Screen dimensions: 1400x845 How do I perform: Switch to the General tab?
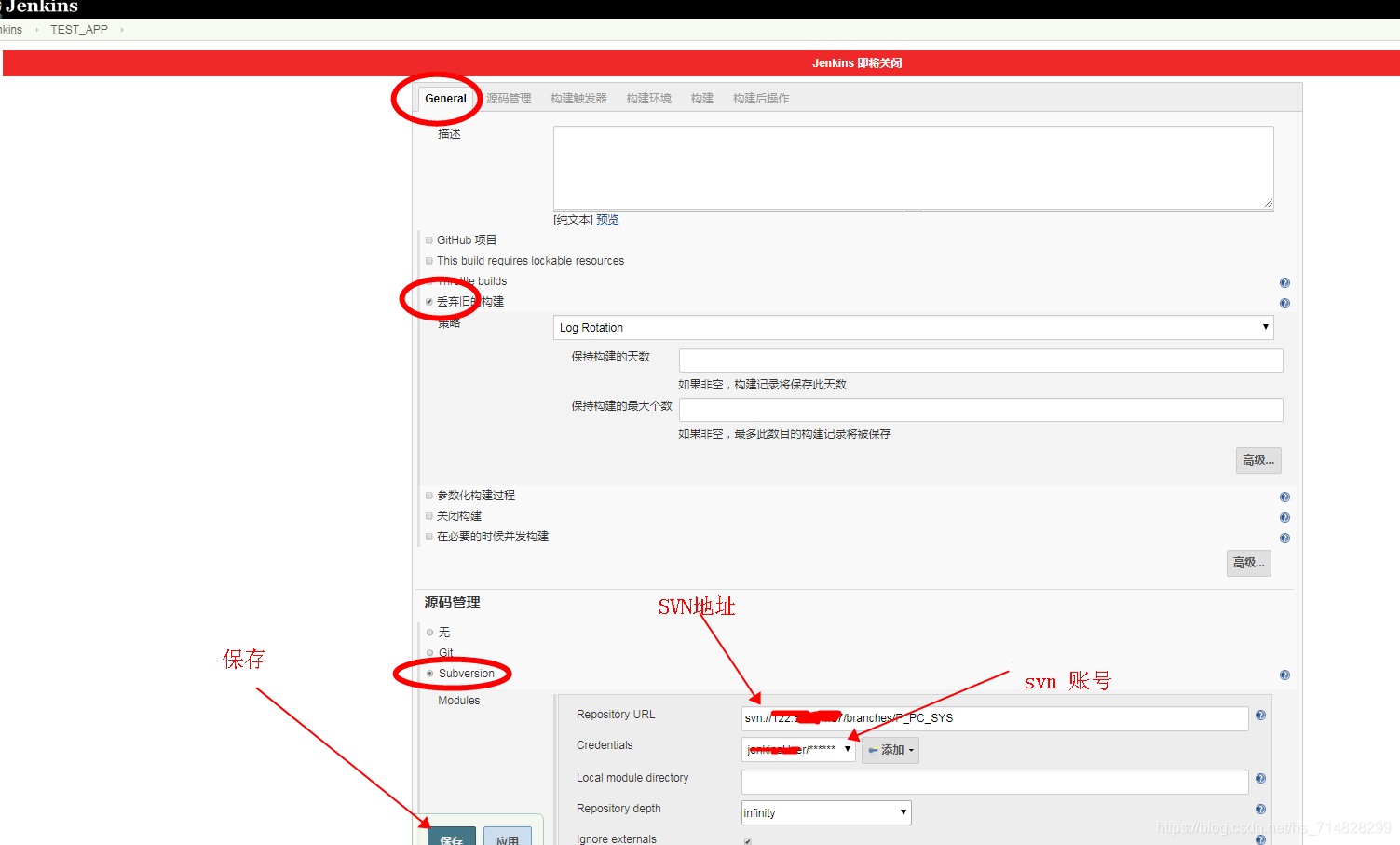coord(445,98)
